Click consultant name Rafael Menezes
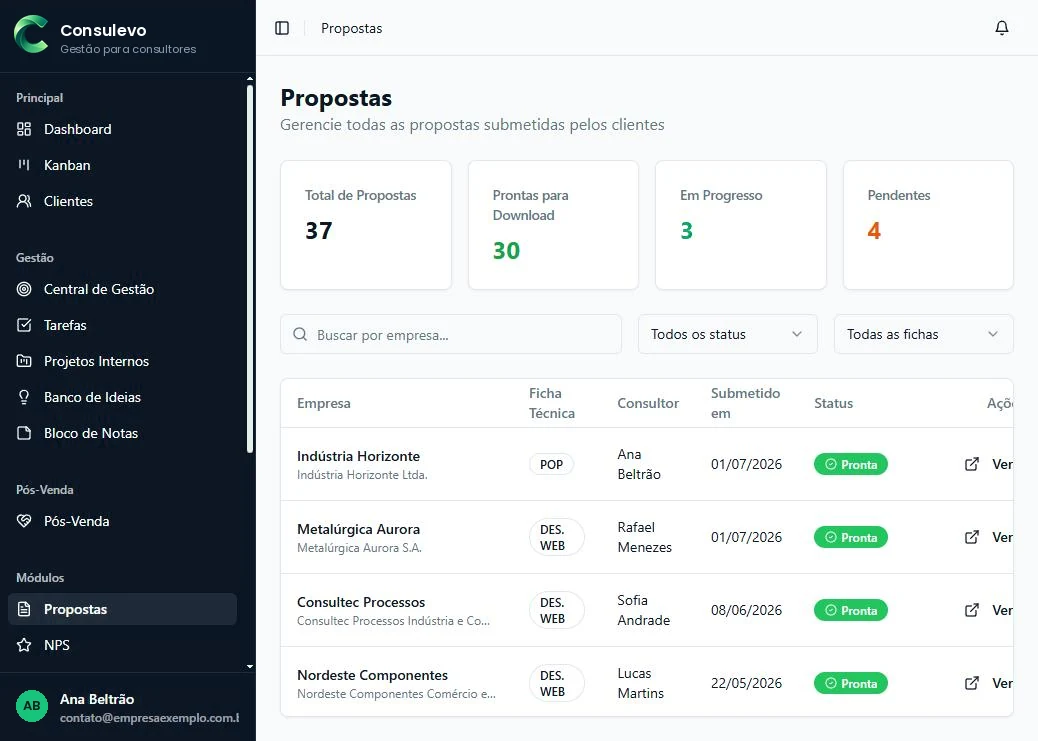This screenshot has height=741, width=1038. point(644,537)
